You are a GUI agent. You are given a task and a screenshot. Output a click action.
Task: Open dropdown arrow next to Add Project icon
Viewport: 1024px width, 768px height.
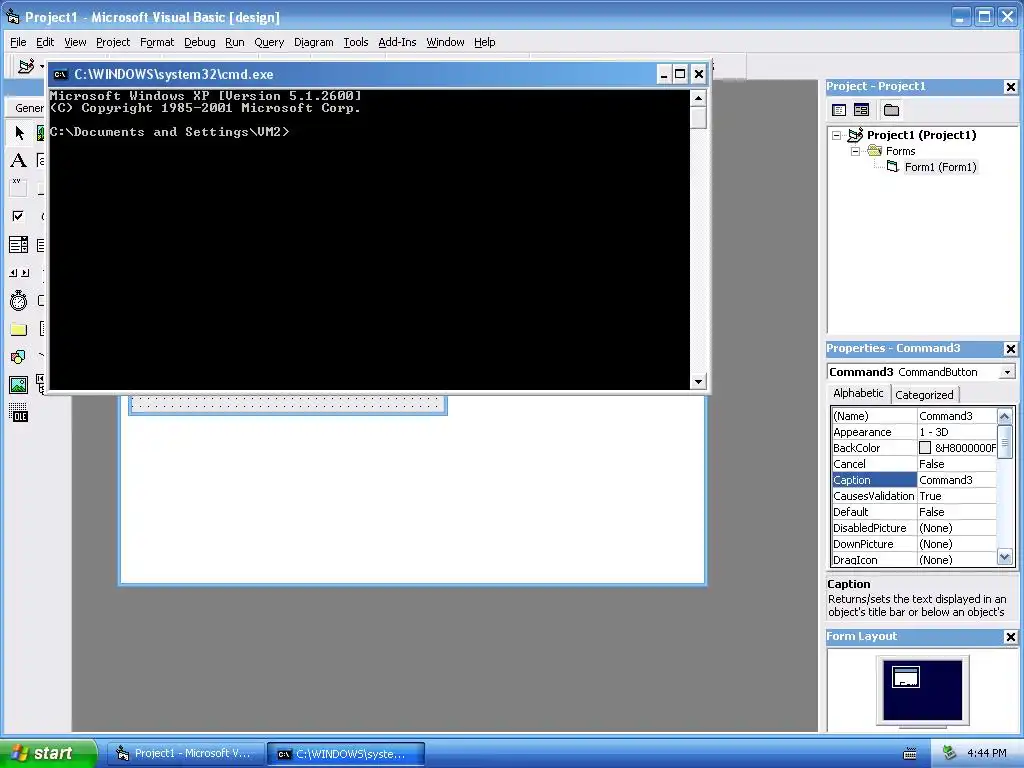pos(42,66)
